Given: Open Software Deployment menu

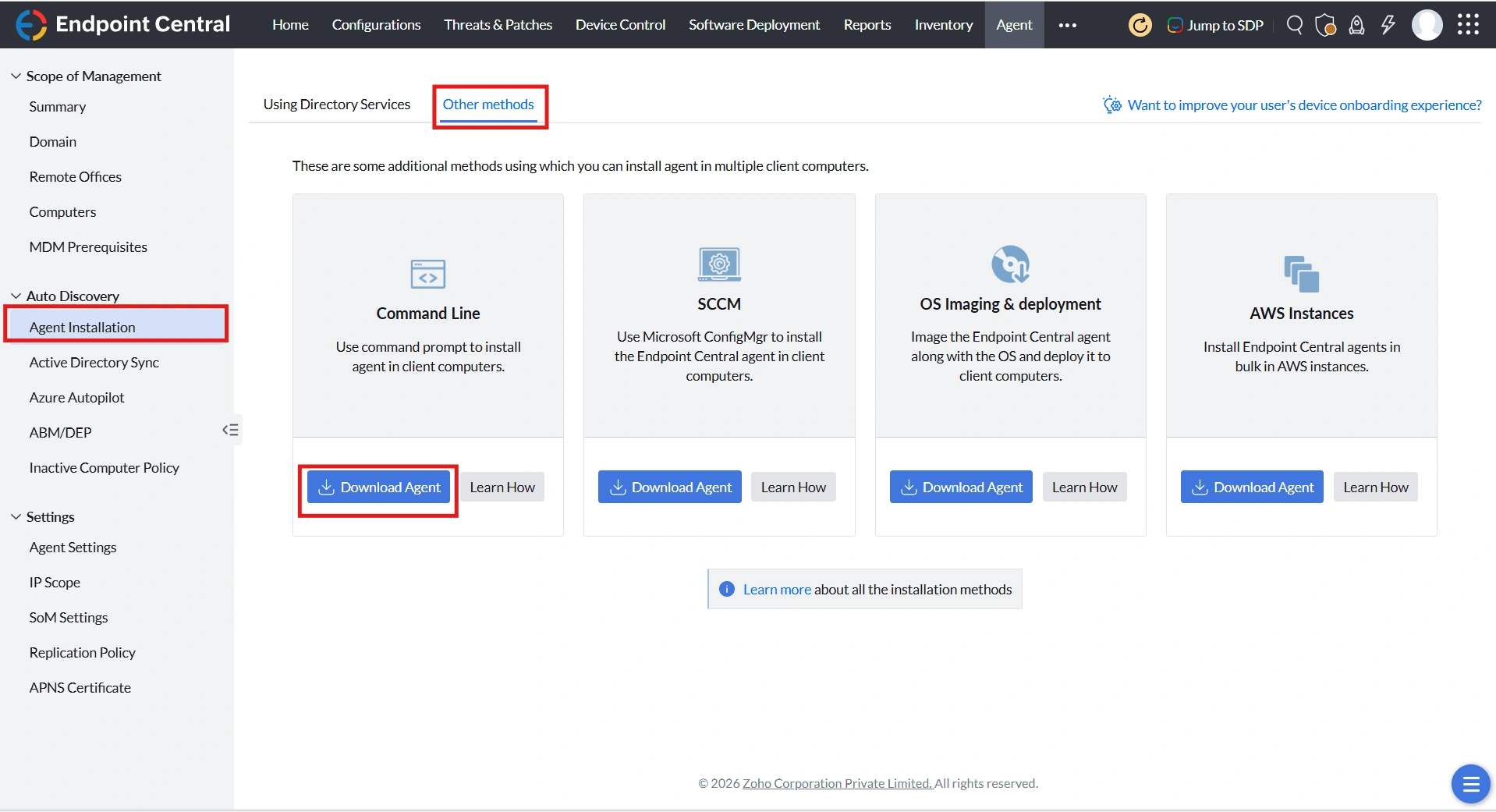Looking at the screenshot, I should [754, 25].
